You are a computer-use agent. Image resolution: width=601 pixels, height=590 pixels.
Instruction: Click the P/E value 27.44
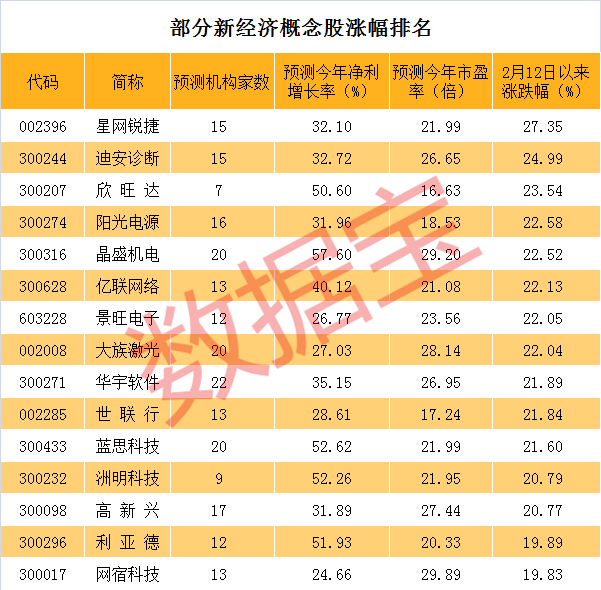click(440, 511)
